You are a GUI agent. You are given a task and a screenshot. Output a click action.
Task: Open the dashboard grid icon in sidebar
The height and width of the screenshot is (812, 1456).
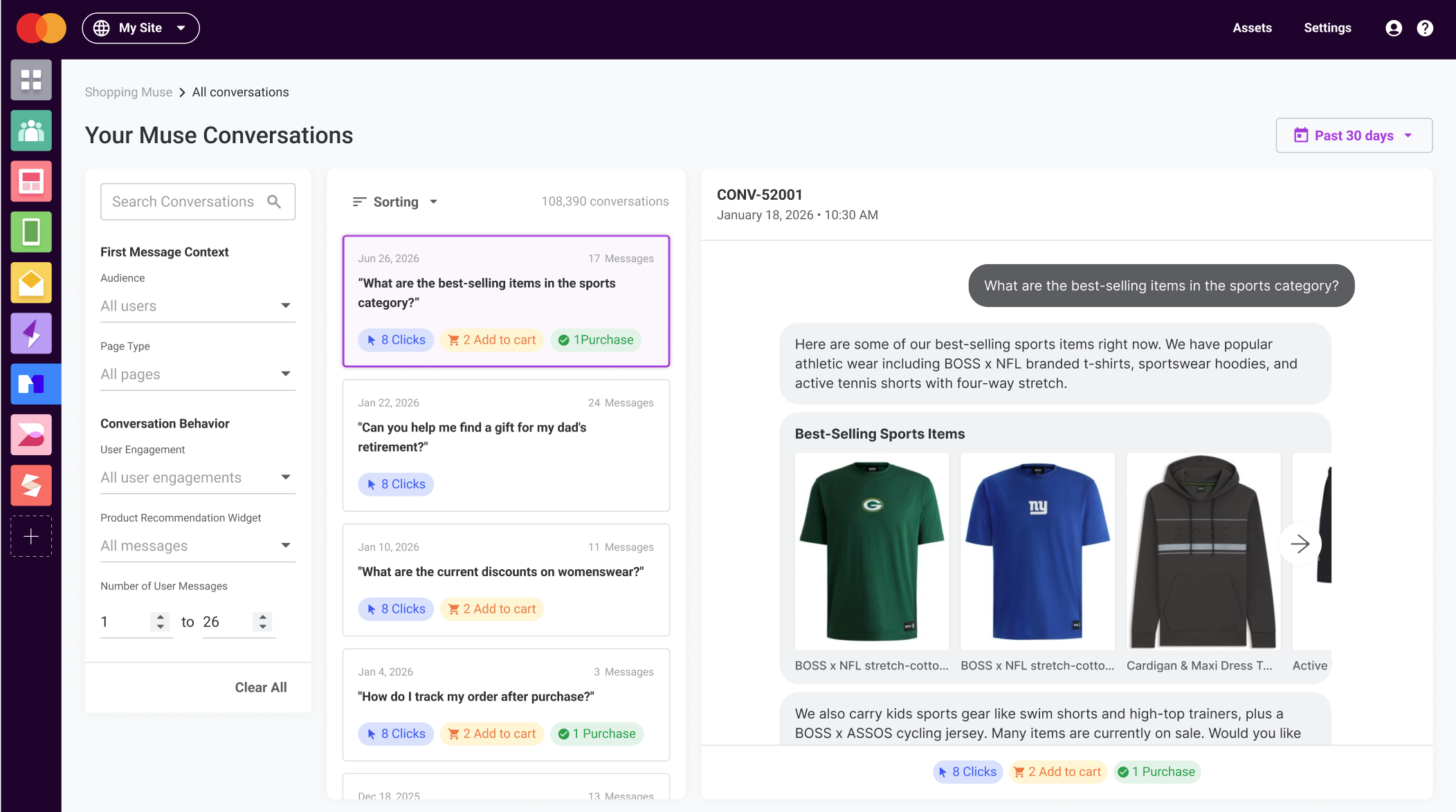31,80
